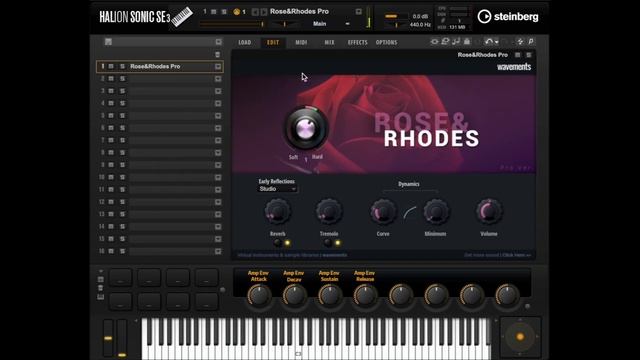
Task: Open load menu for slot 2
Action: pos(218,79)
